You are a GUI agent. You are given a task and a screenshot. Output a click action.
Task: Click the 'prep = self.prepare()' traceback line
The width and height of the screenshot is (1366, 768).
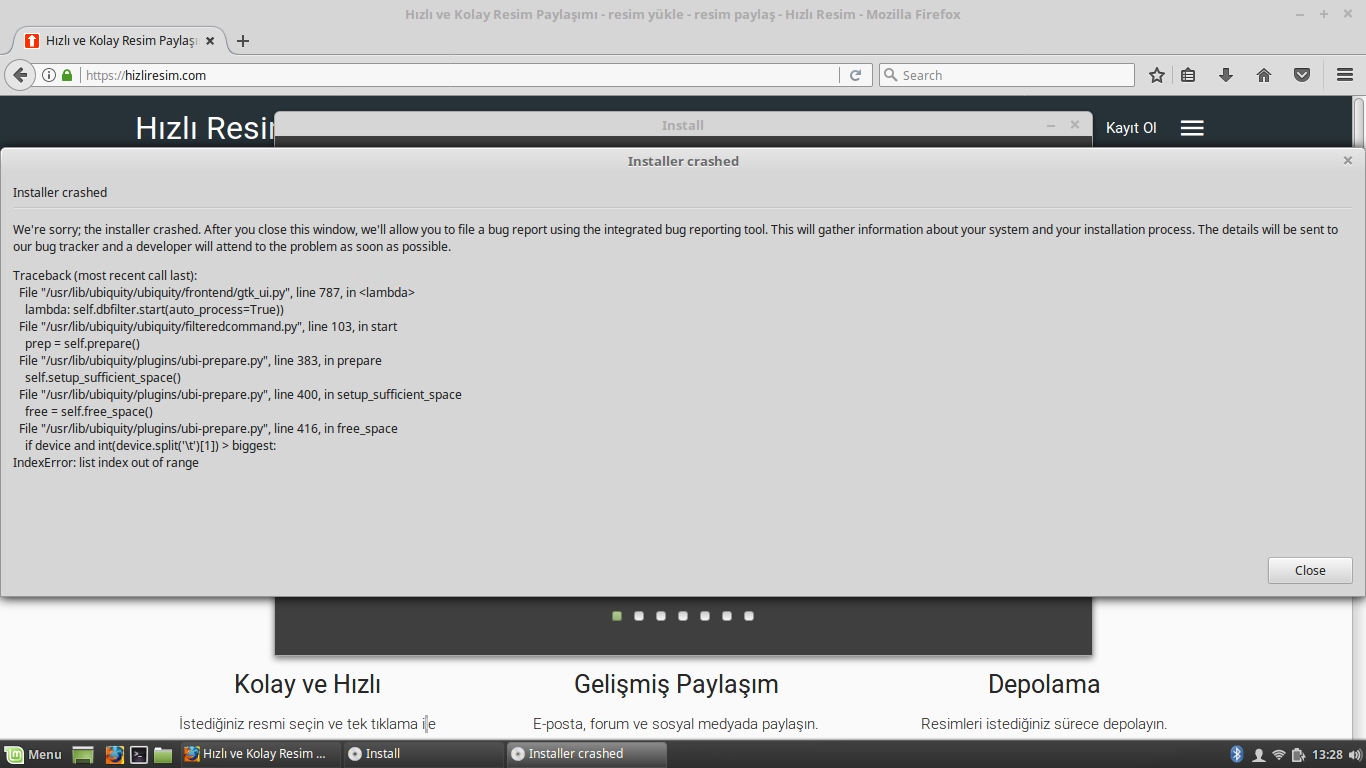pyautogui.click(x=82, y=343)
